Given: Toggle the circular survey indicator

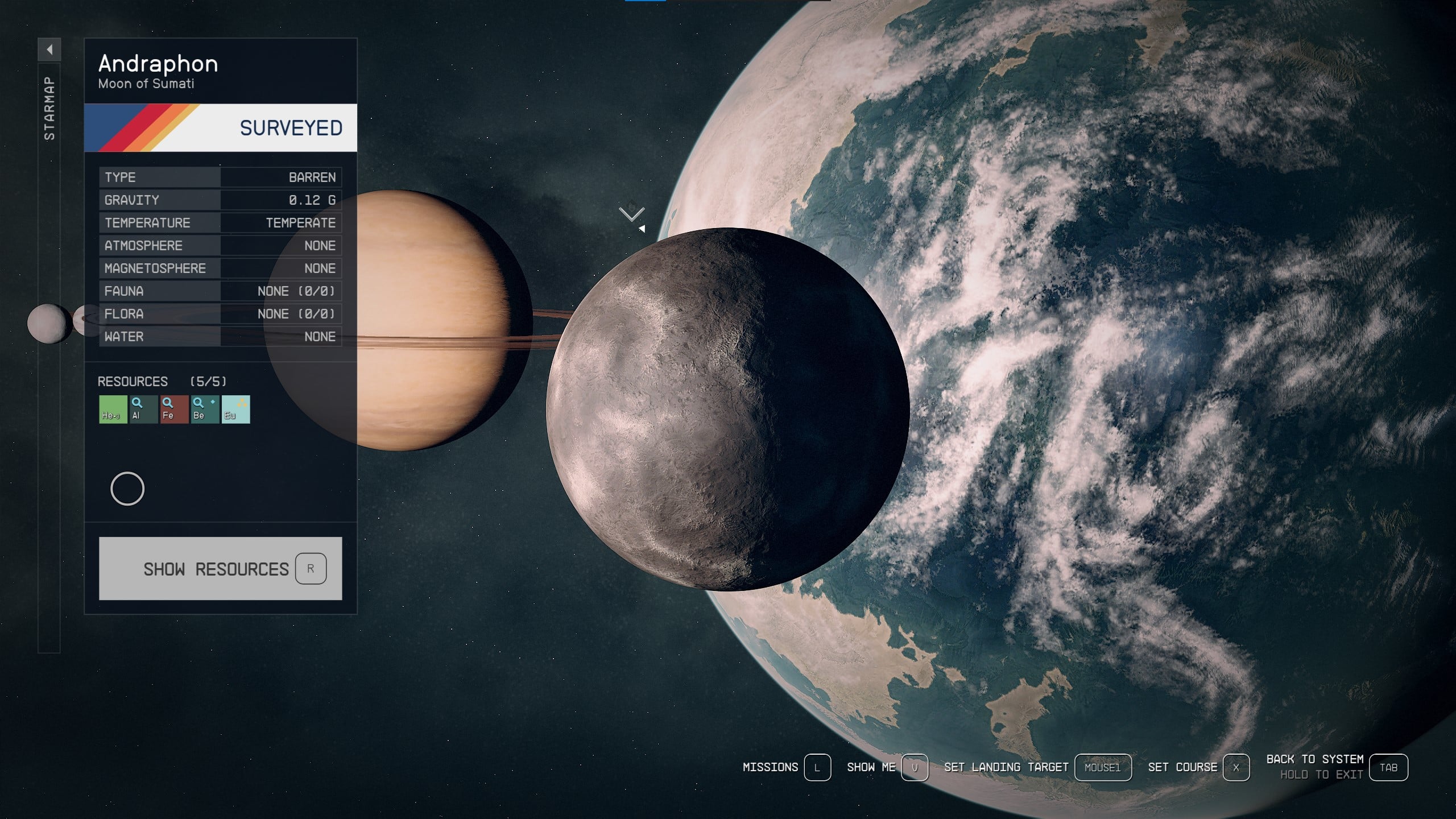Looking at the screenshot, I should click(x=127, y=488).
